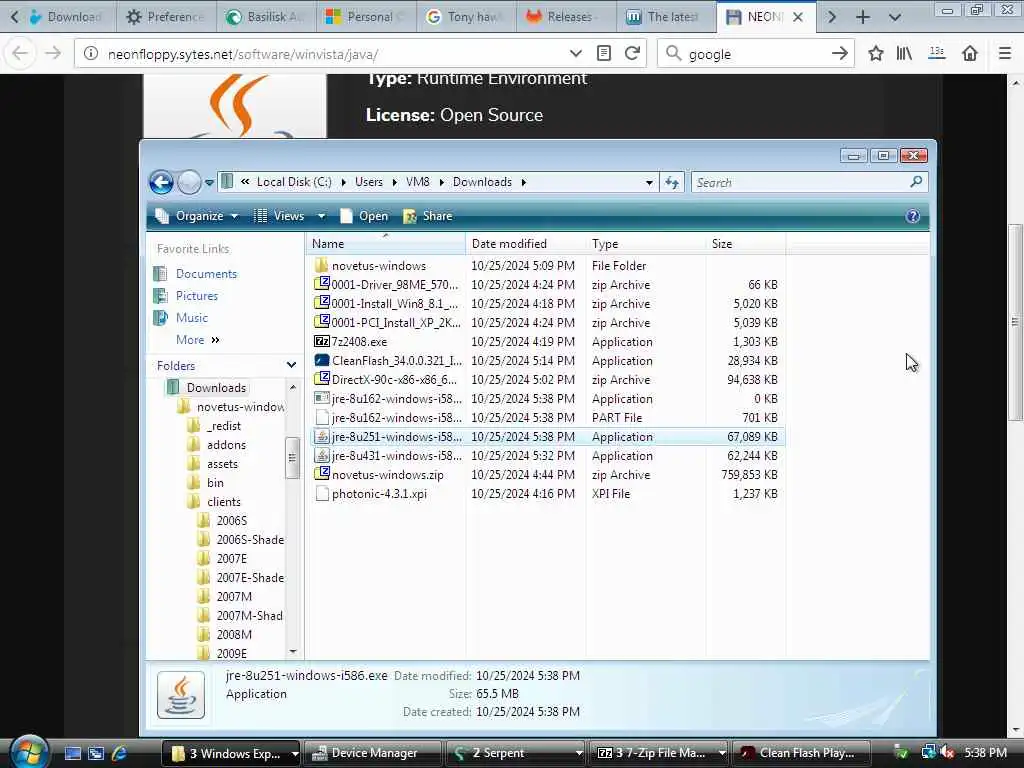
Task: Open the Organize menu
Action: pyautogui.click(x=197, y=216)
